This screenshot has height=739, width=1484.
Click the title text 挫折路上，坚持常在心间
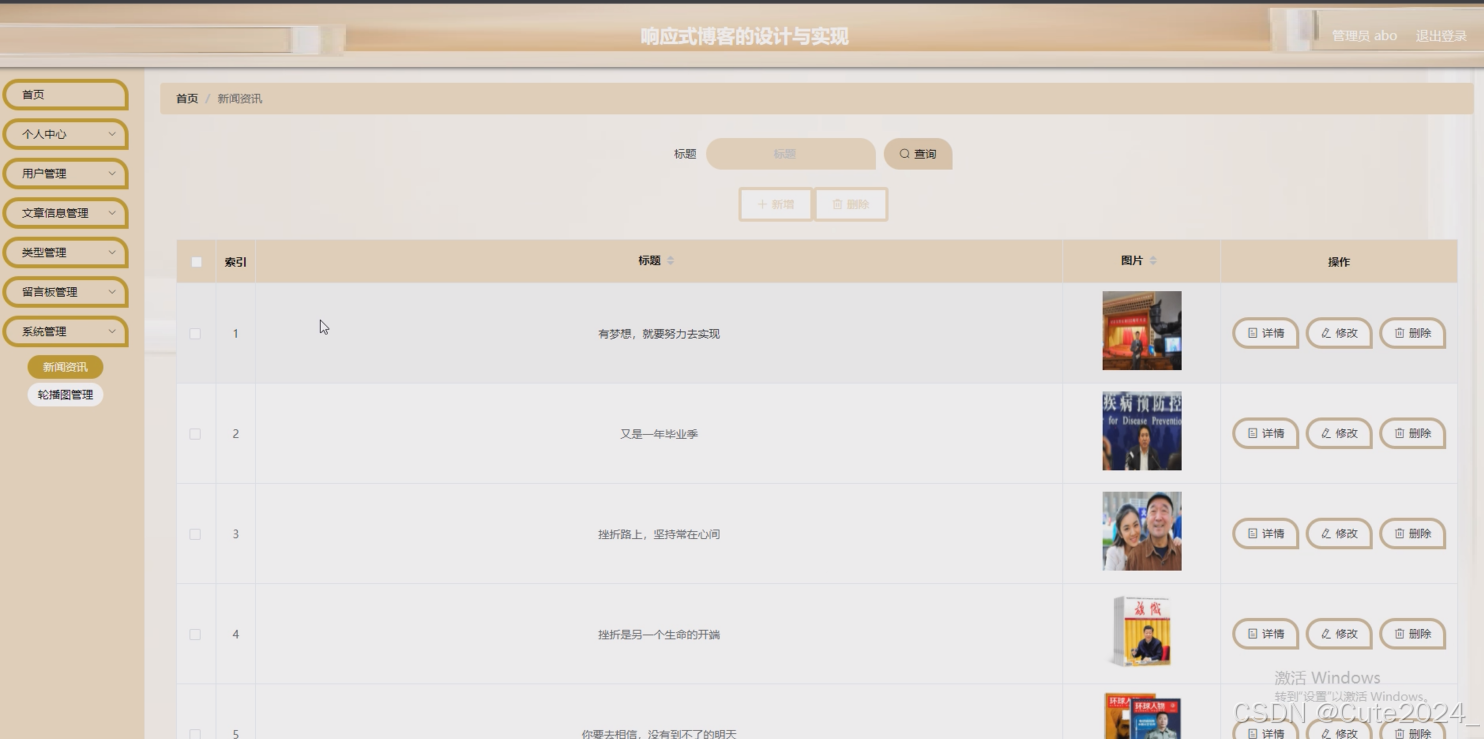click(659, 534)
